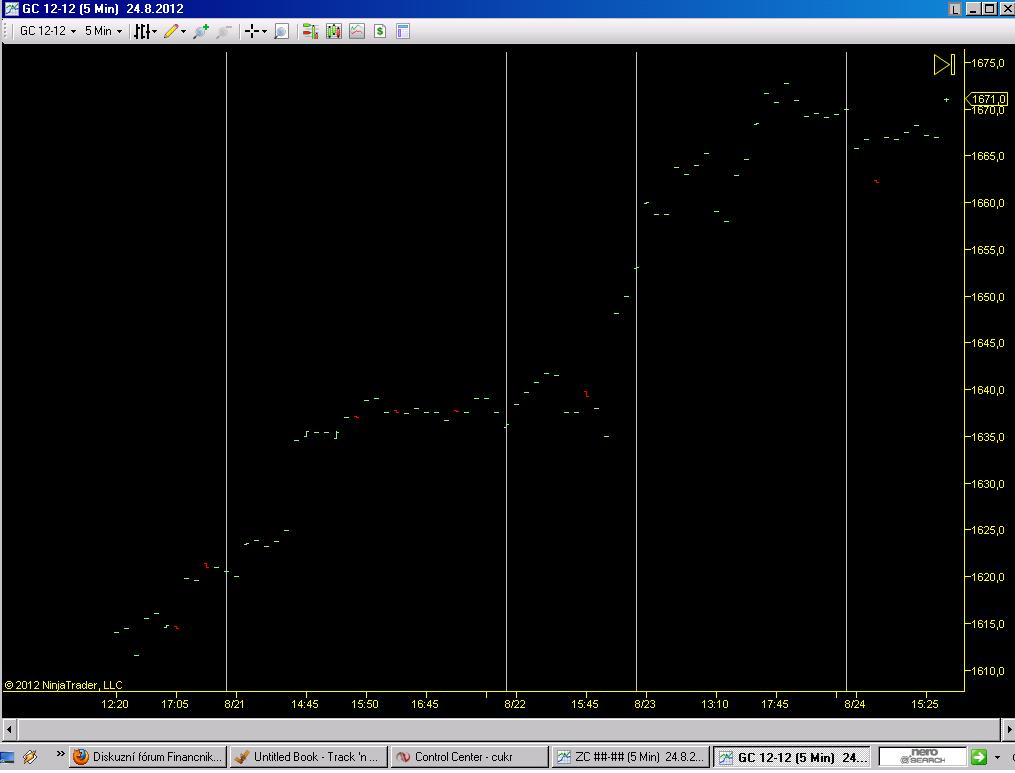The image size is (1015, 773).
Task: Open the 5 Min interval dropdown
Action: 103,31
